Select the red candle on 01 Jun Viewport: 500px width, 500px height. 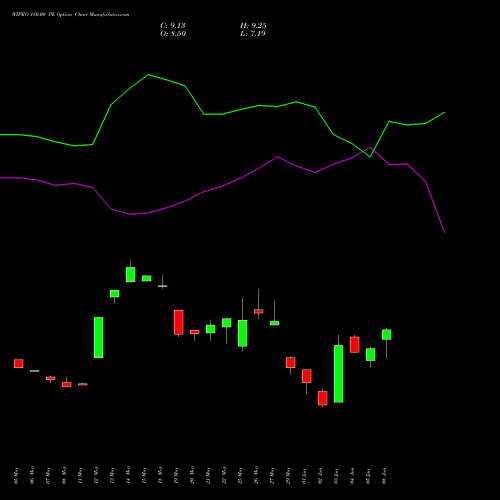point(307,376)
